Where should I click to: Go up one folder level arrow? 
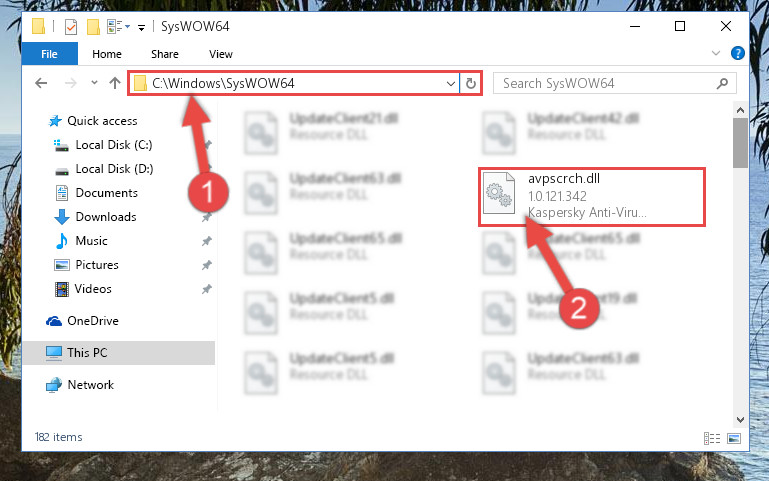coord(115,83)
